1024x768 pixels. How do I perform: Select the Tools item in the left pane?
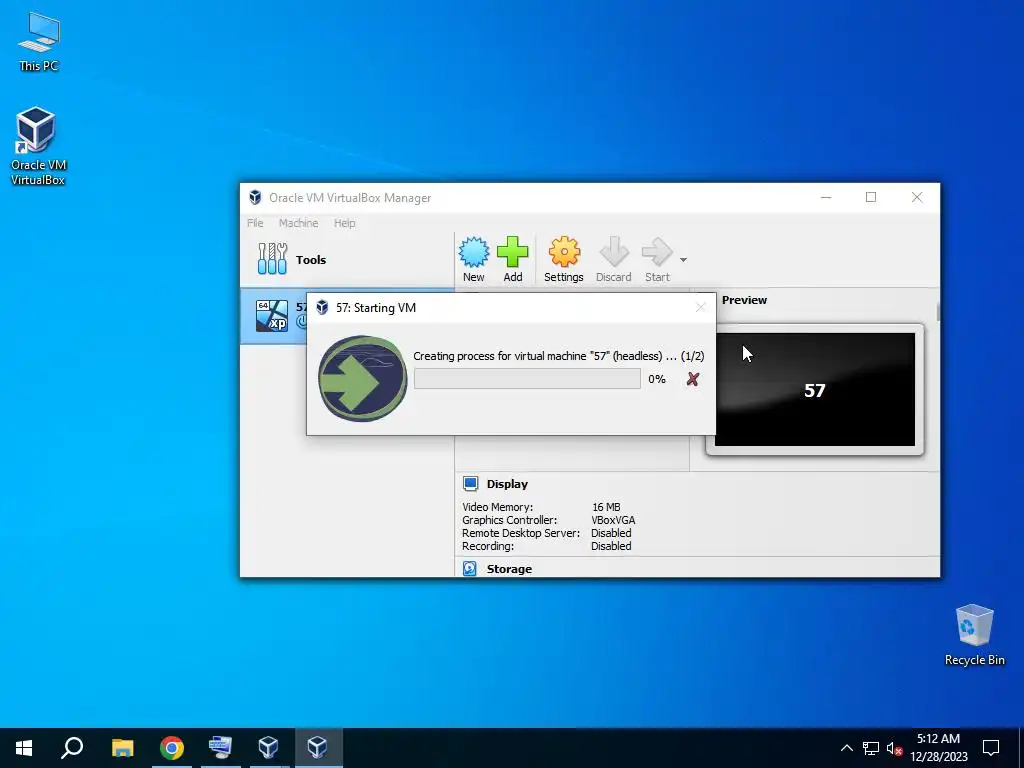[347, 259]
